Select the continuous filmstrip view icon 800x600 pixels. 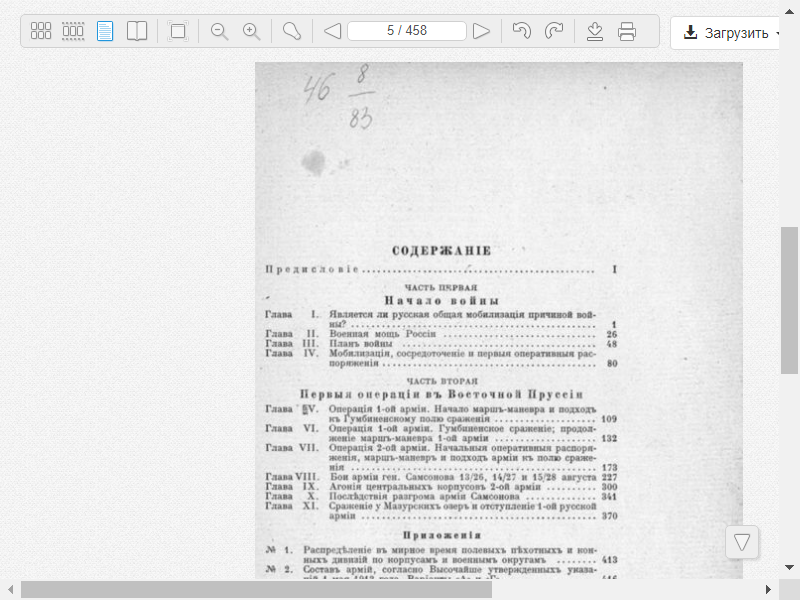[73, 31]
